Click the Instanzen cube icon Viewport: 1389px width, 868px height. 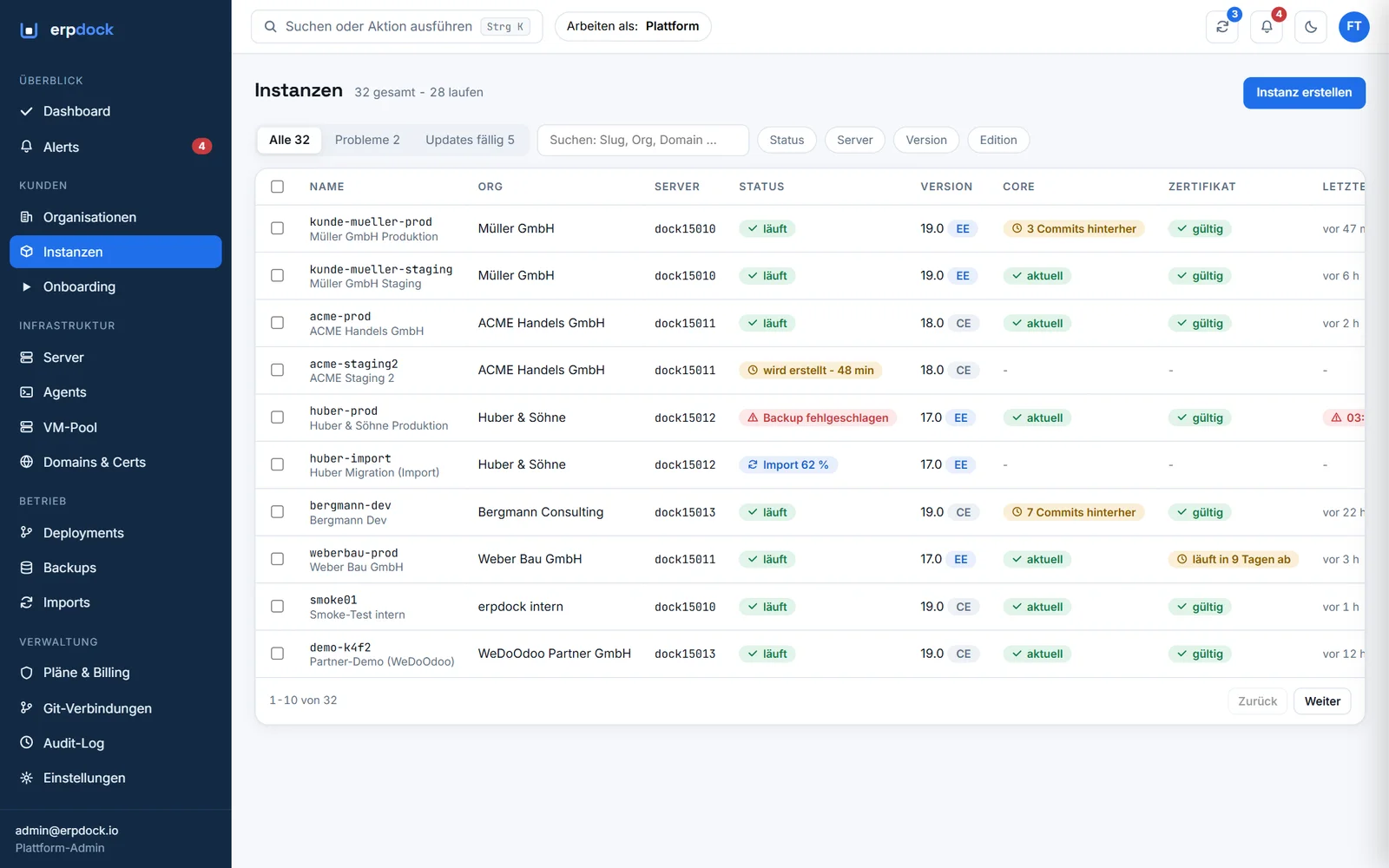point(27,252)
